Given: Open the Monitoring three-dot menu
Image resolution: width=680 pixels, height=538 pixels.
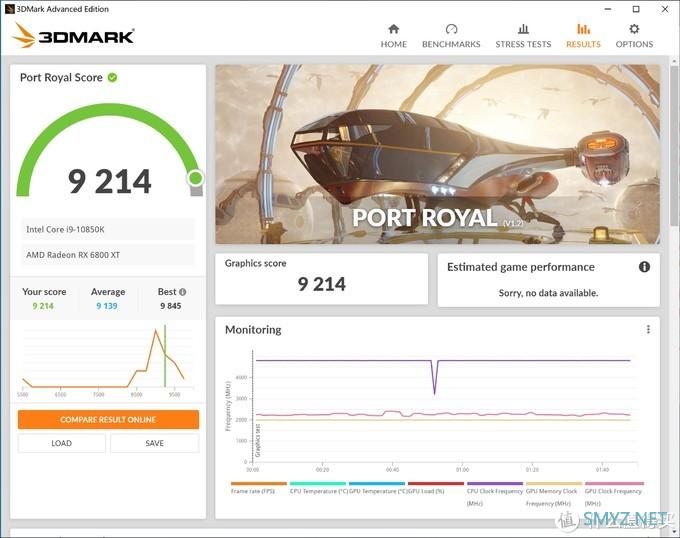Looking at the screenshot, I should point(648,329).
